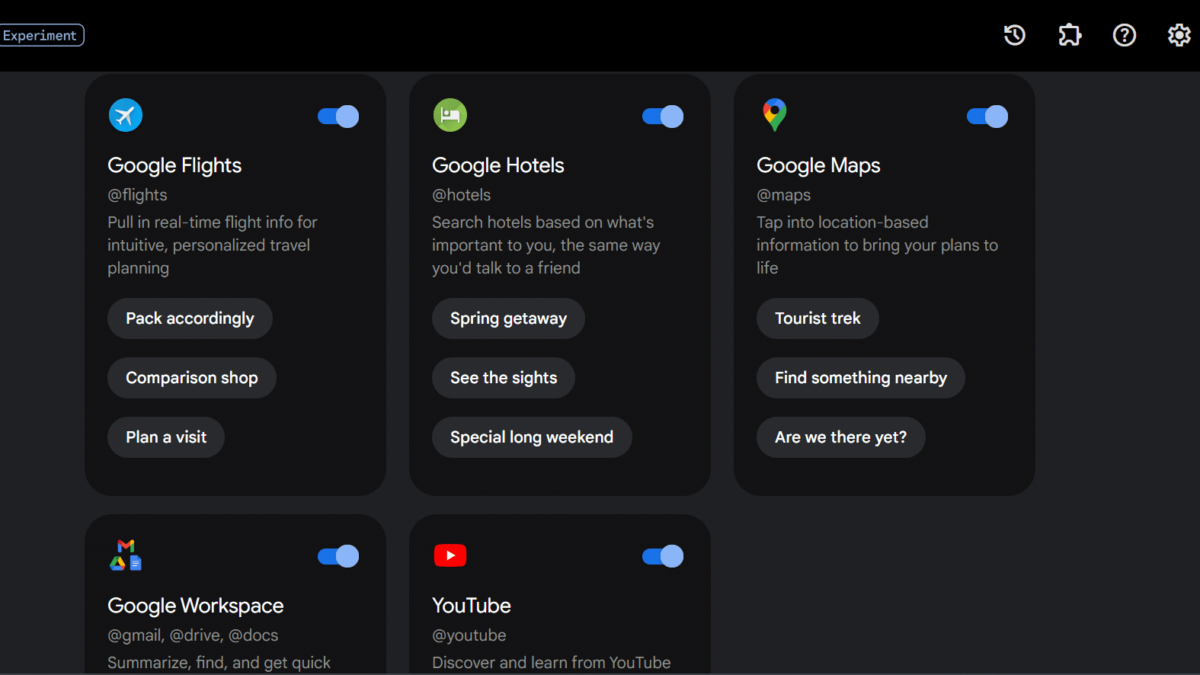The image size is (1200, 675).
Task: Open the extensions puzzle-piece icon
Action: (x=1070, y=35)
